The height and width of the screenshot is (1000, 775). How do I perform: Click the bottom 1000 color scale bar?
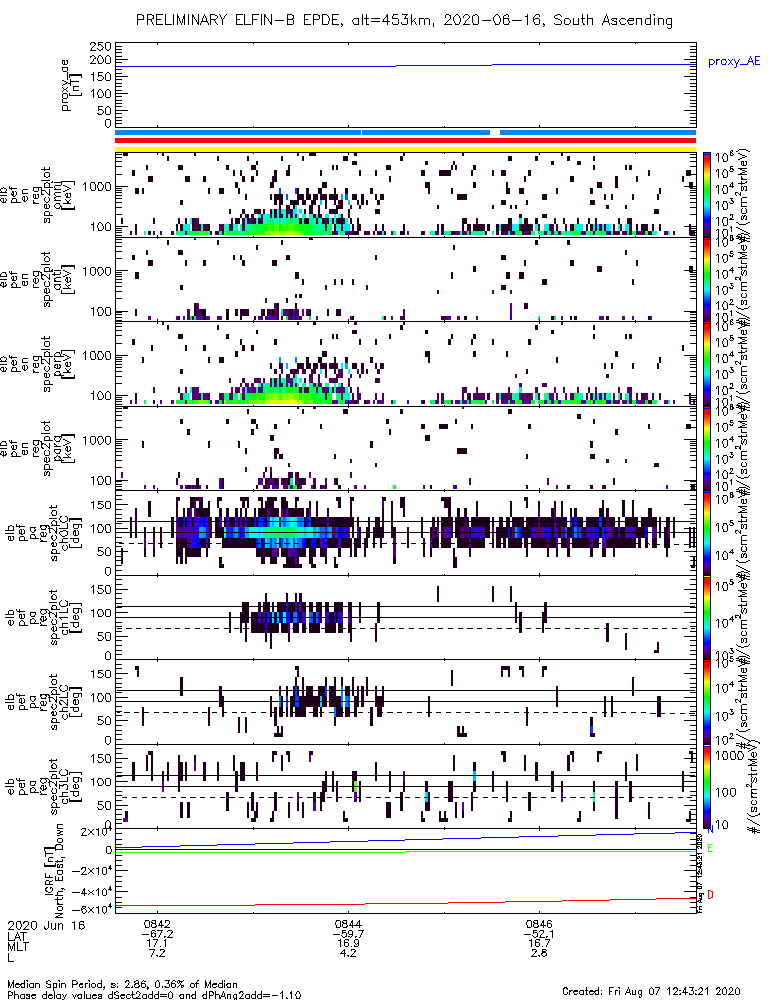click(x=706, y=786)
